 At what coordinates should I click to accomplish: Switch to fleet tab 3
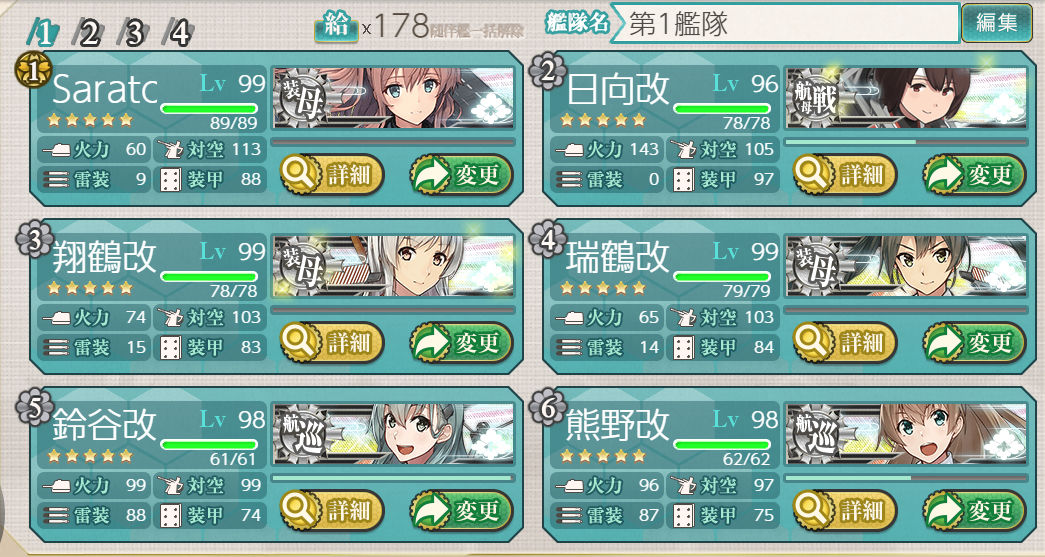132,33
